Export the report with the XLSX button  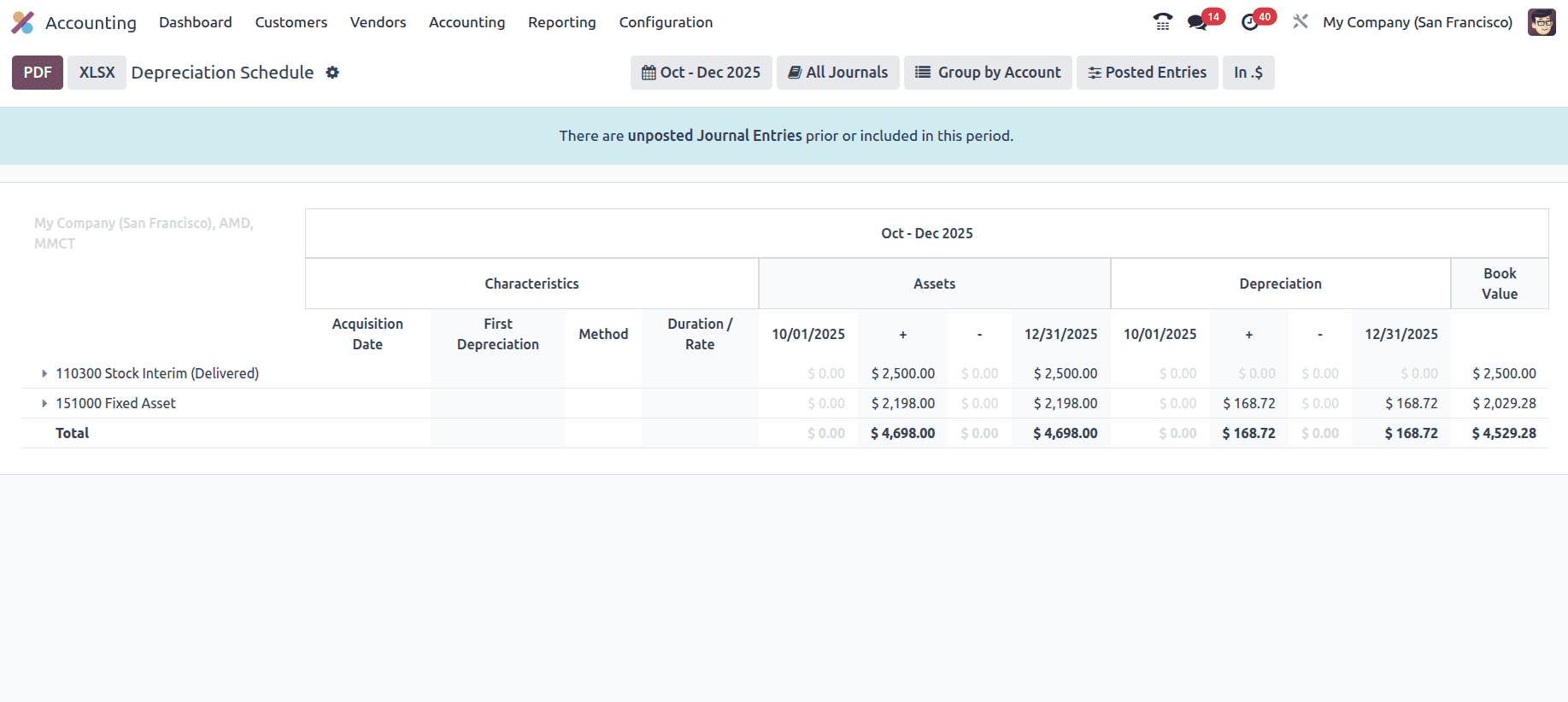[x=97, y=73]
